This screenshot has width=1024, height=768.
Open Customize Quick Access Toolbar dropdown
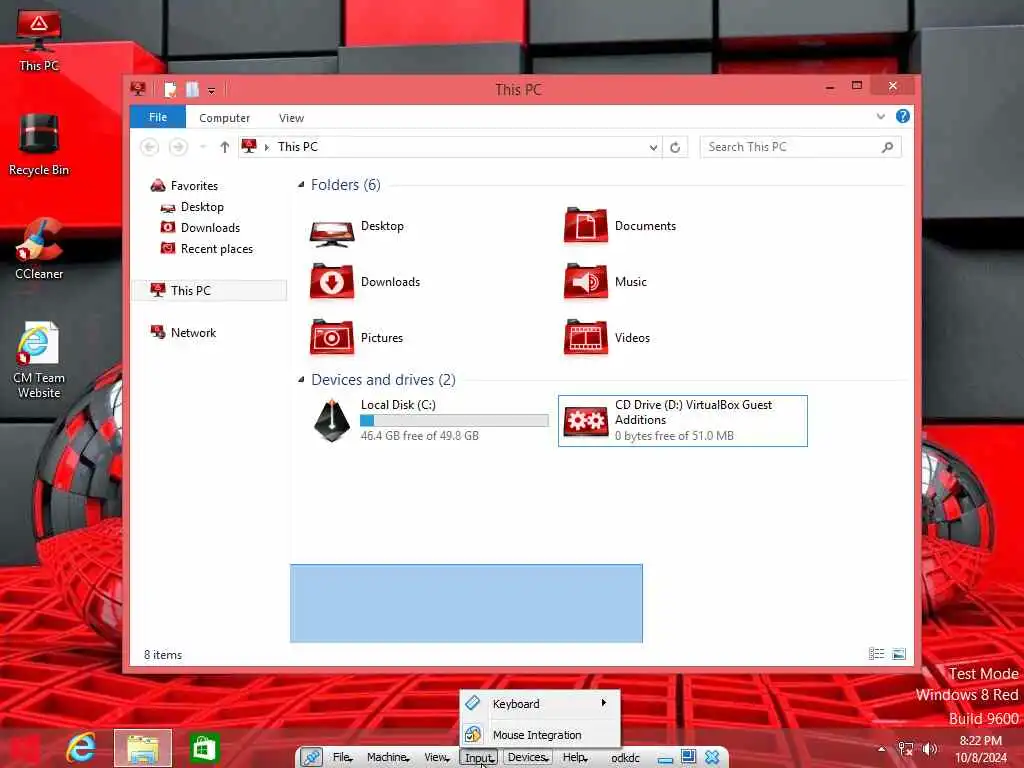pos(211,91)
